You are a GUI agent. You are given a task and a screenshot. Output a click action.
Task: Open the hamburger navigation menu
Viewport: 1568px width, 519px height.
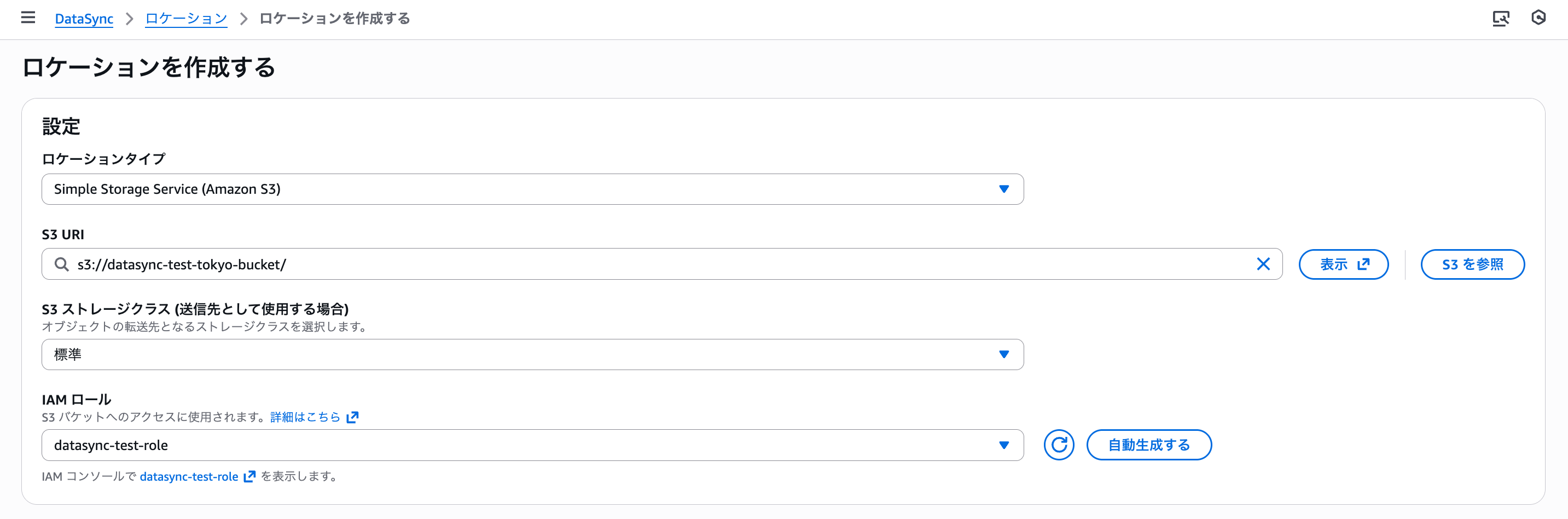[x=28, y=18]
